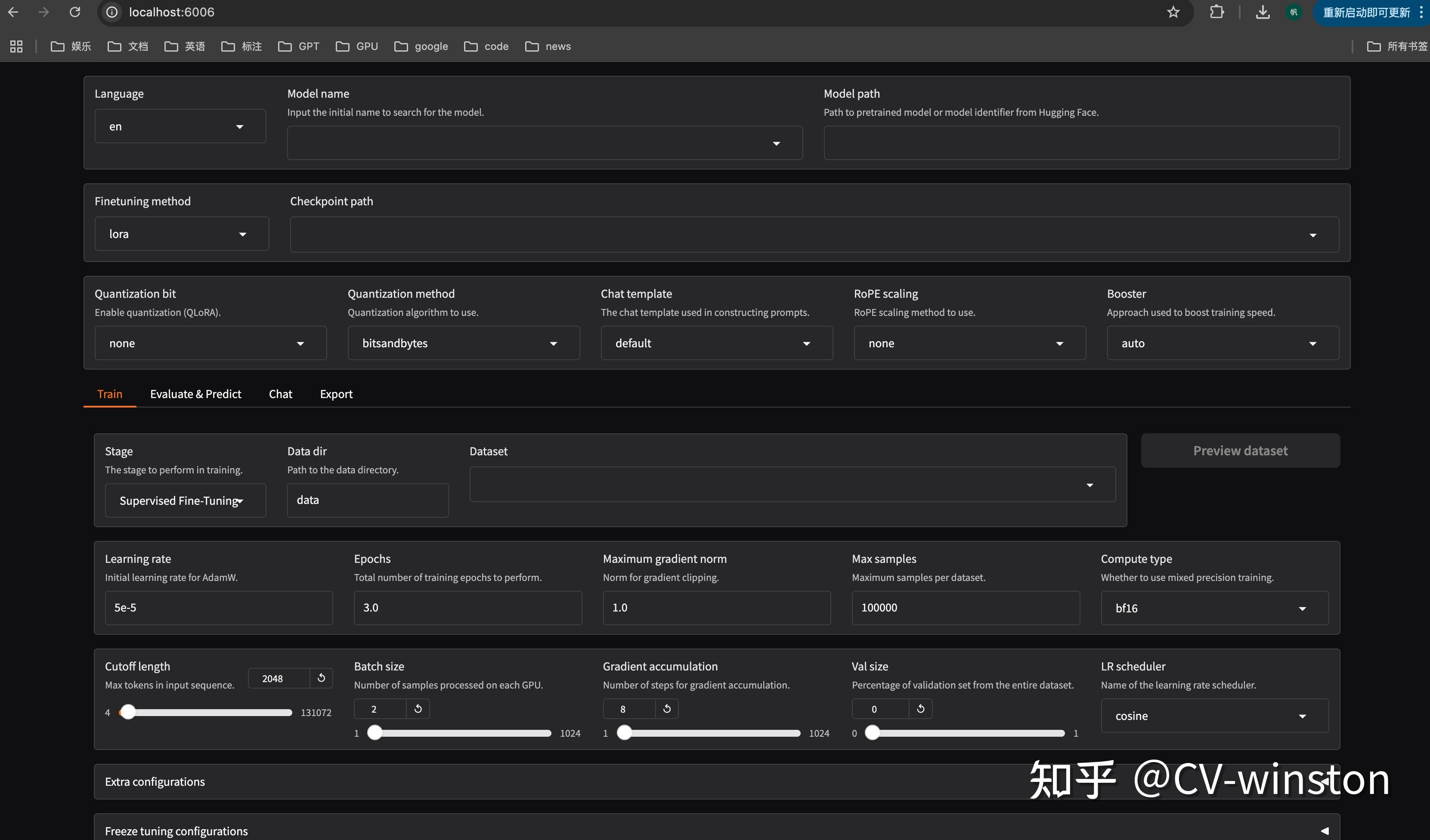Open browser downloads icon
The image size is (1430, 840).
pyautogui.click(x=1262, y=12)
